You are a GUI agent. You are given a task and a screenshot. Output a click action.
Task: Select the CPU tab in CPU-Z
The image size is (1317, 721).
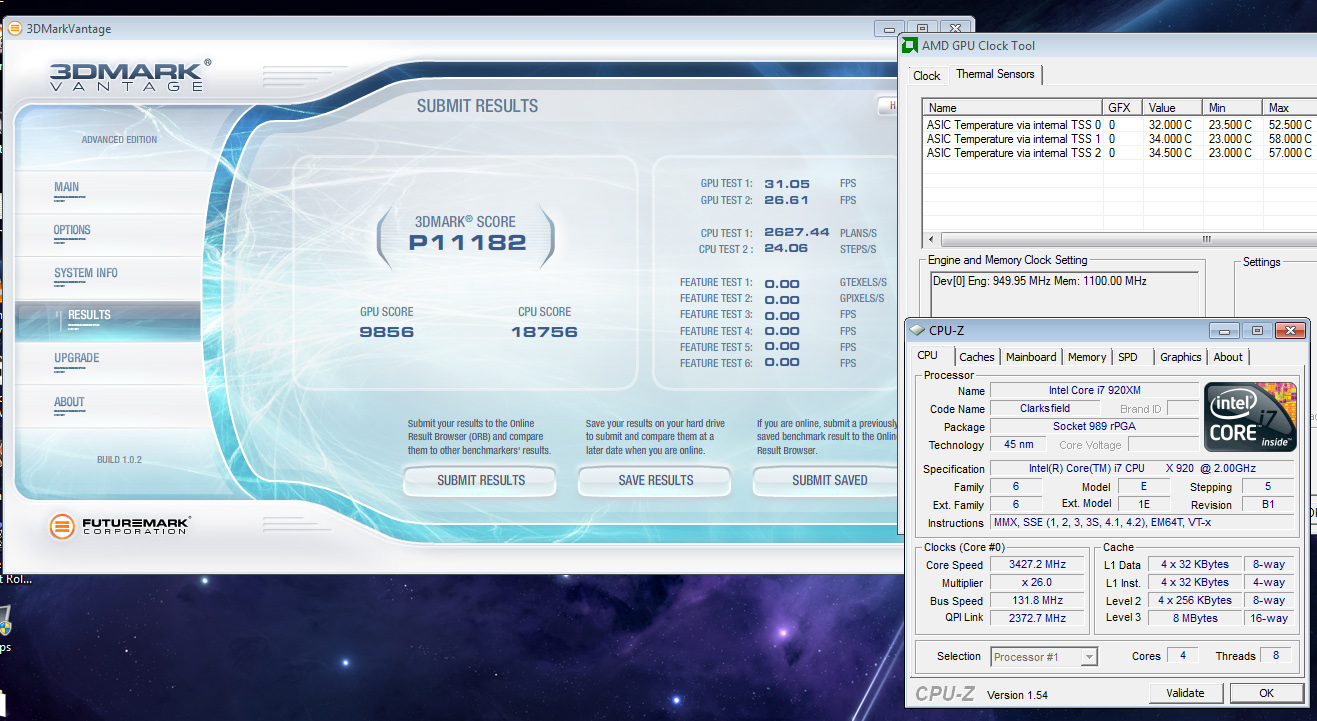[928, 355]
